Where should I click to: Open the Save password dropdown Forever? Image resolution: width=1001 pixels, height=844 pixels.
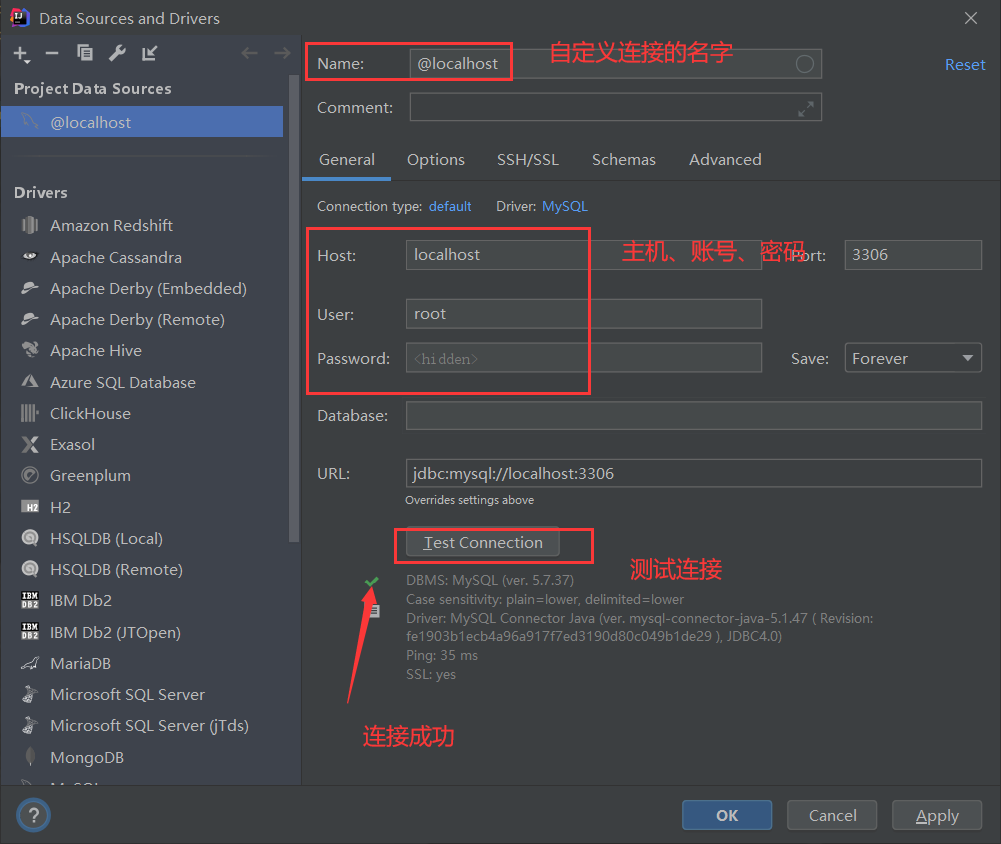click(x=913, y=358)
